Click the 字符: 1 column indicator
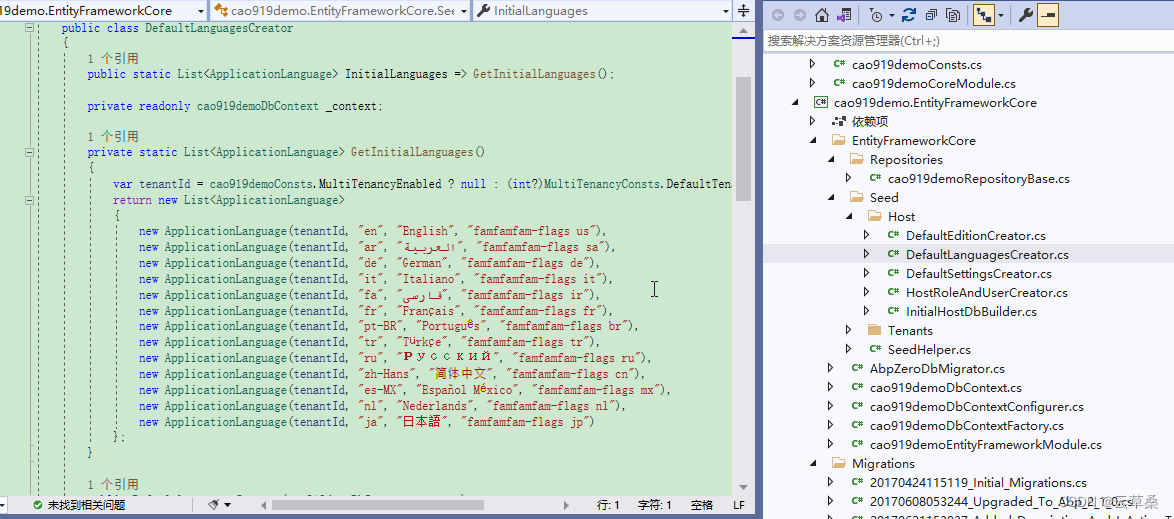1174x519 pixels. click(655, 506)
